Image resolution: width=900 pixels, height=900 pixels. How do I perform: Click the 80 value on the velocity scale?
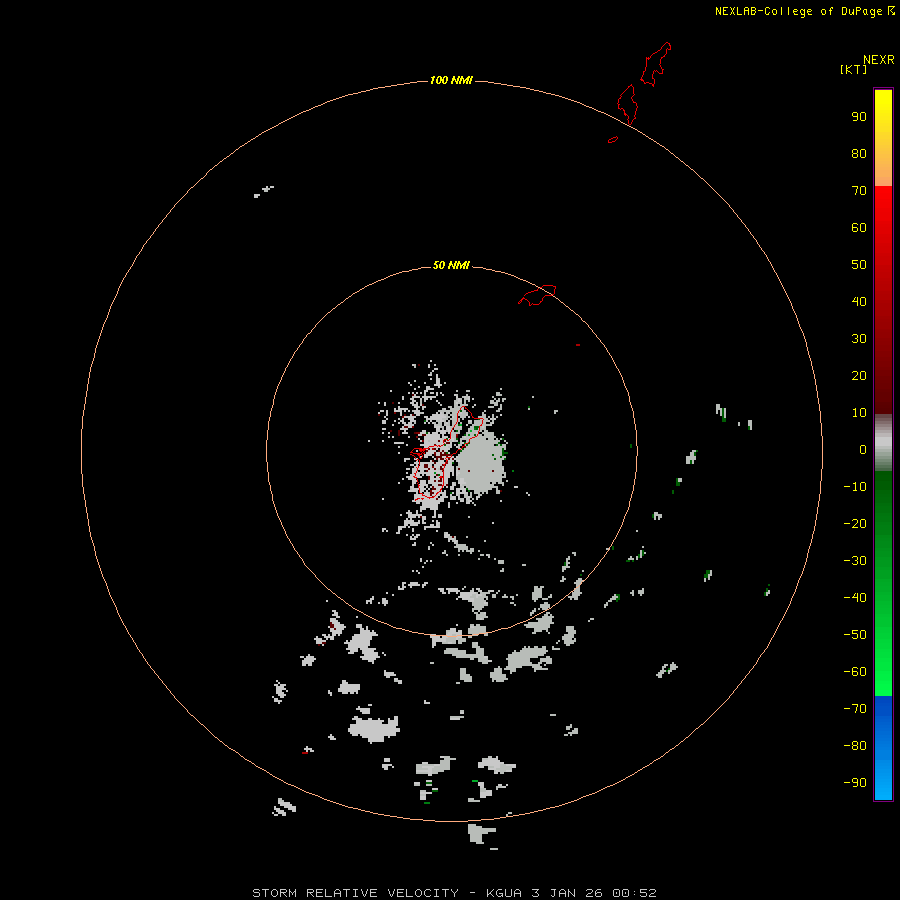(859, 153)
